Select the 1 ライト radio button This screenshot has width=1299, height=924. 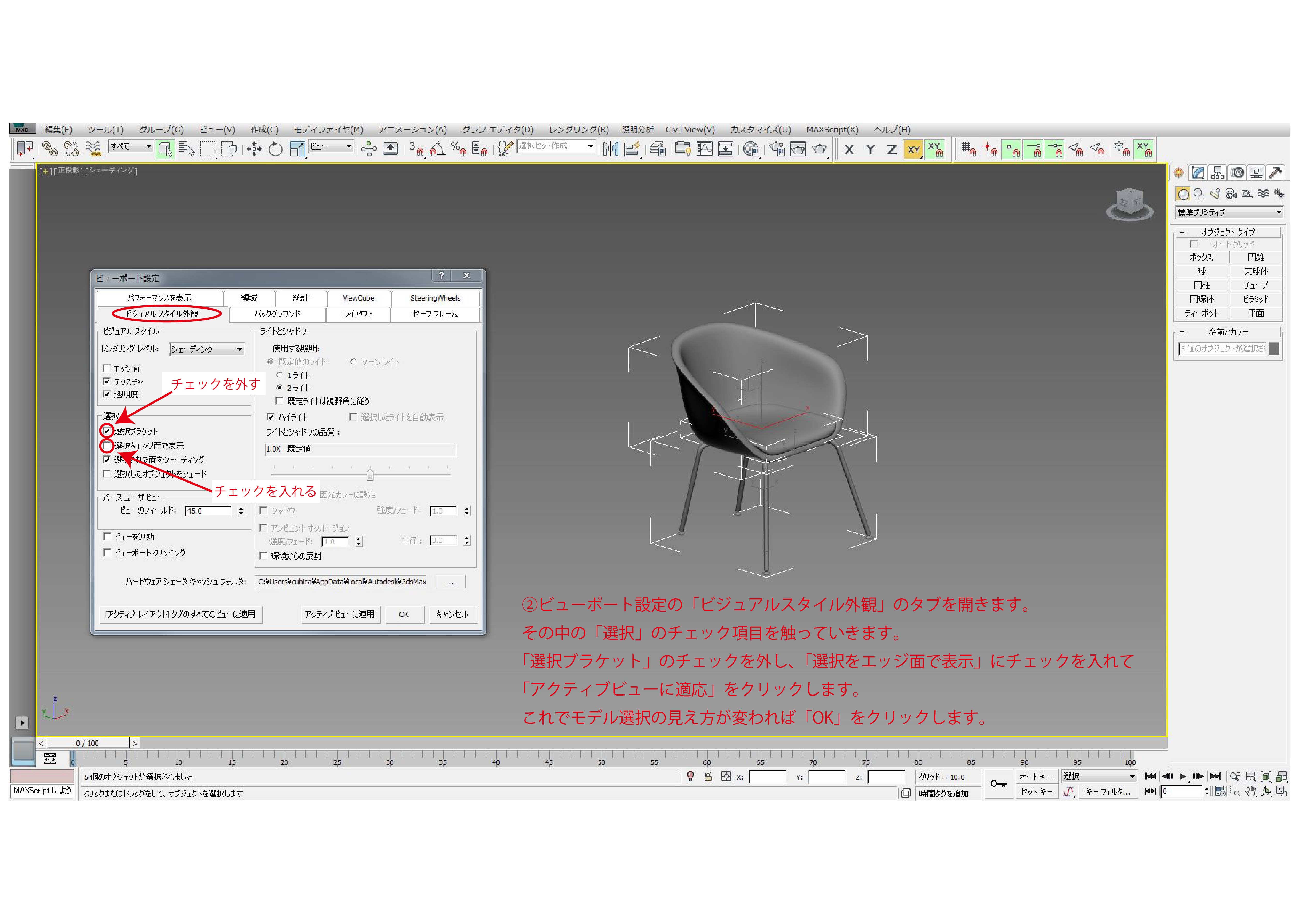click(279, 375)
